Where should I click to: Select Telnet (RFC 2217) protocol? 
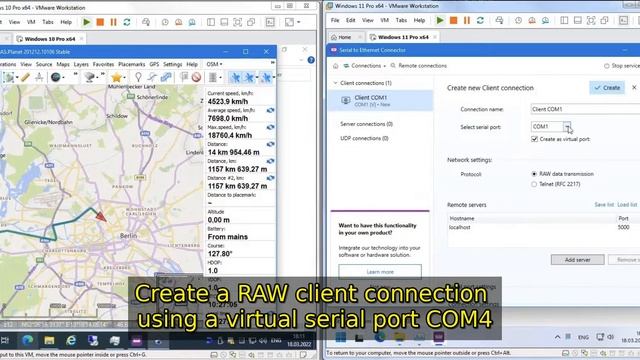point(534,184)
